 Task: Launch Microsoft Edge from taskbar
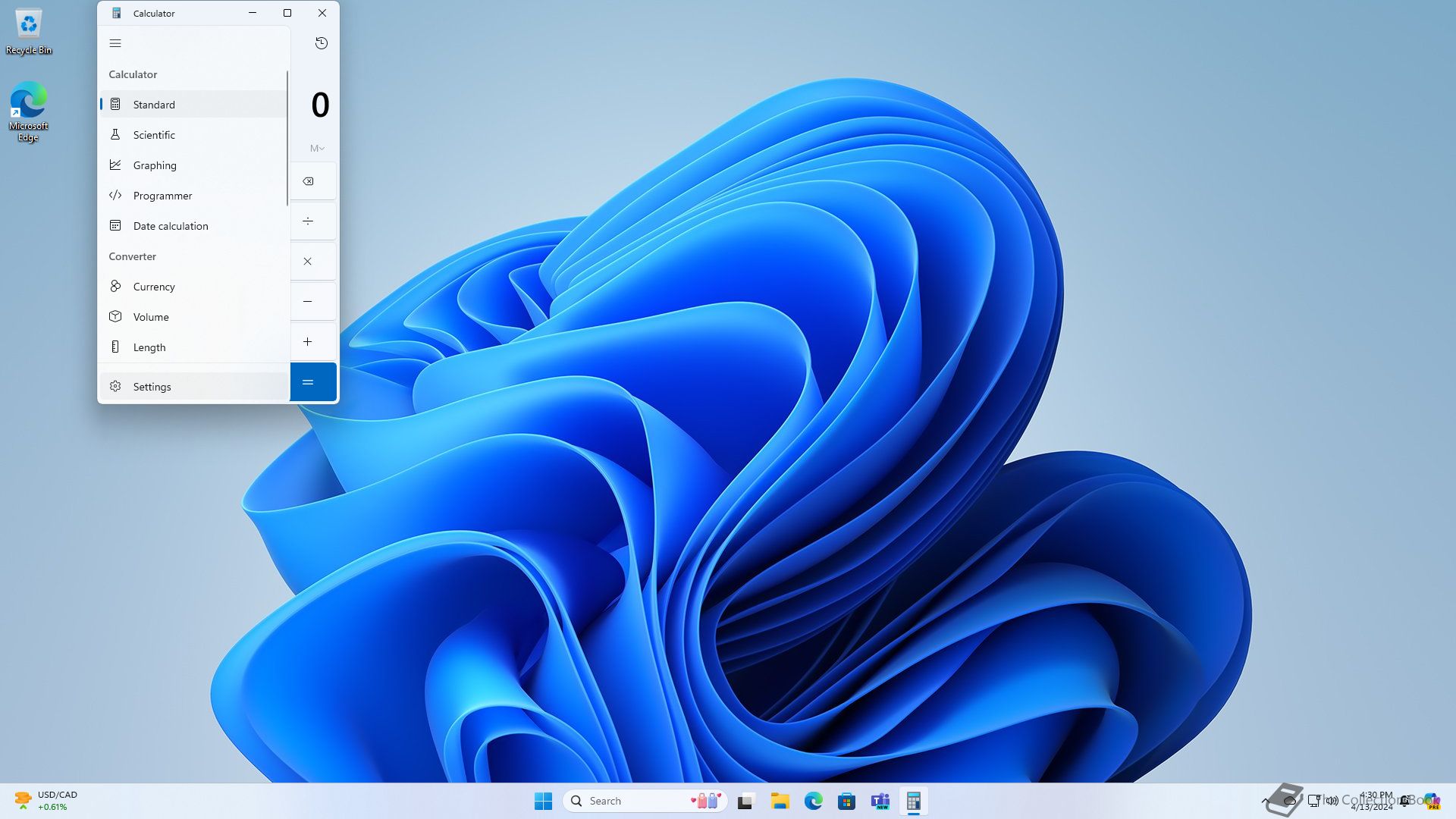pos(813,801)
